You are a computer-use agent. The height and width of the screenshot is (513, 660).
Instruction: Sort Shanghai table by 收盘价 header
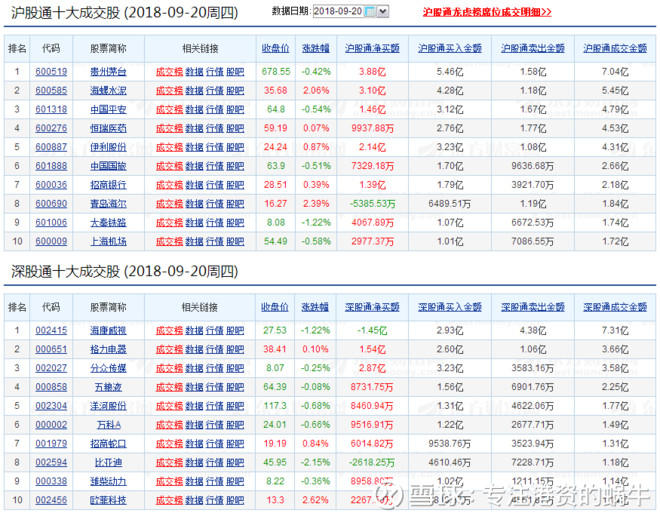click(275, 48)
